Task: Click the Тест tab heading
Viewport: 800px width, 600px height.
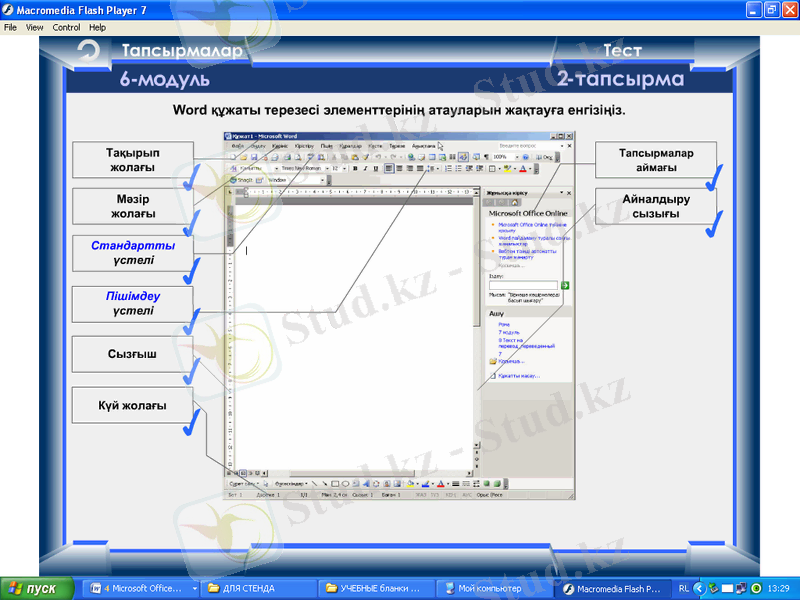Action: point(622,51)
